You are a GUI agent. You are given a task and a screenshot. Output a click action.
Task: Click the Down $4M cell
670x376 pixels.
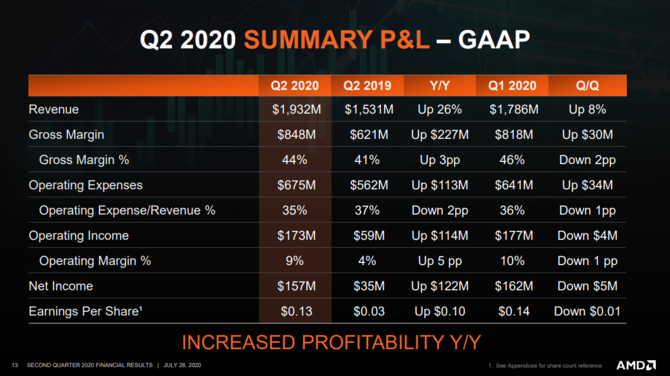pos(587,236)
